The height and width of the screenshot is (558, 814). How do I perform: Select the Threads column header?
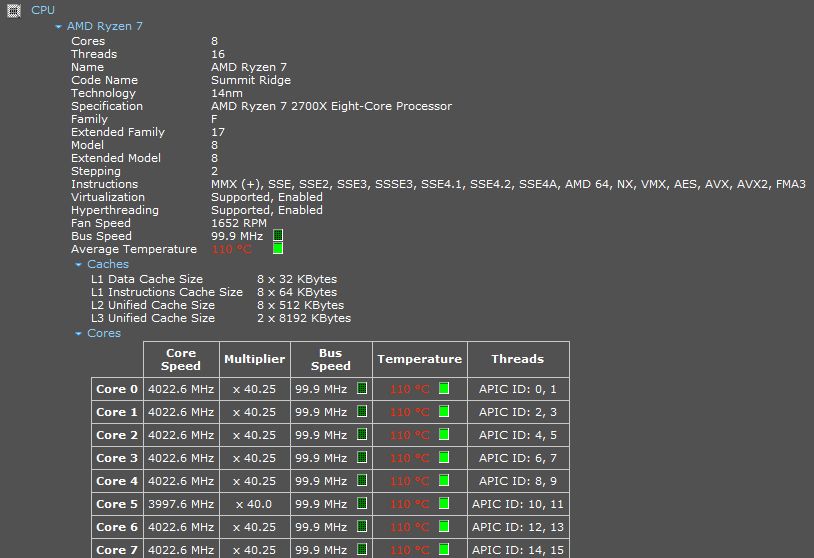[x=518, y=359]
